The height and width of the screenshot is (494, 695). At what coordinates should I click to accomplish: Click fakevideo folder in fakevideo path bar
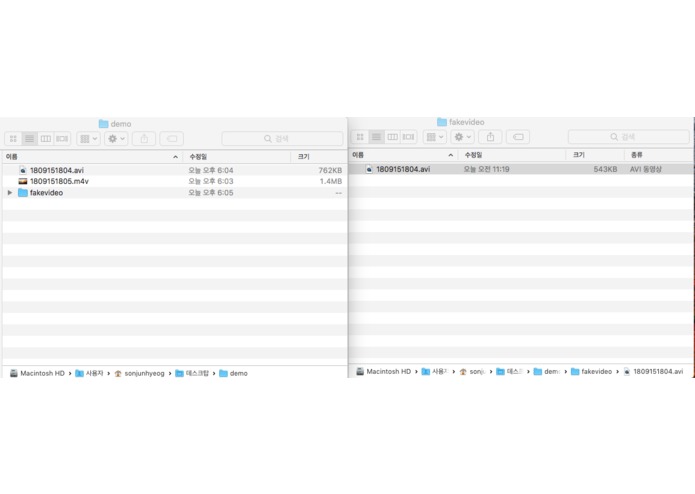point(591,371)
